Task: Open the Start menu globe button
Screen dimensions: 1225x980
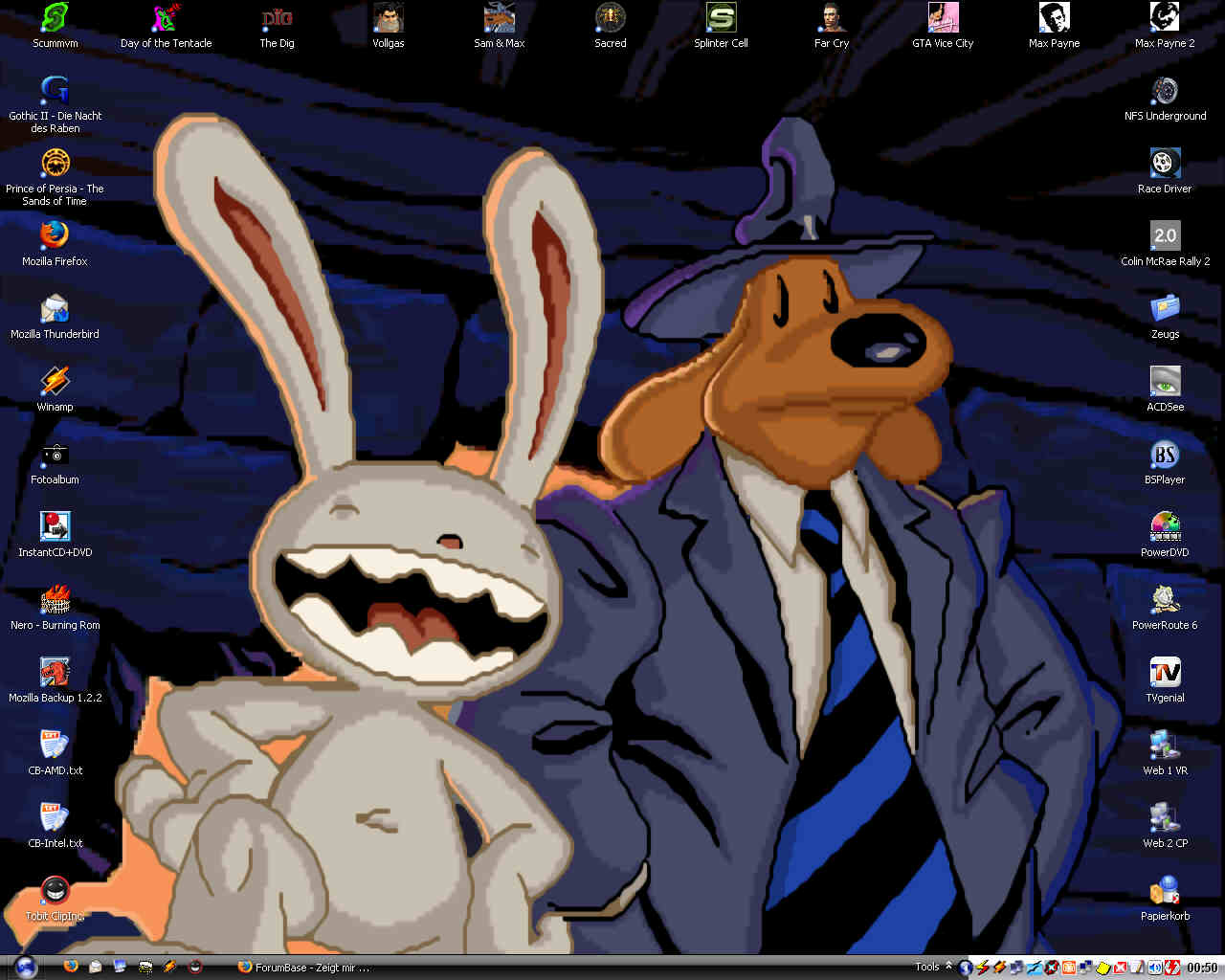Action: pyautogui.click(x=26, y=968)
